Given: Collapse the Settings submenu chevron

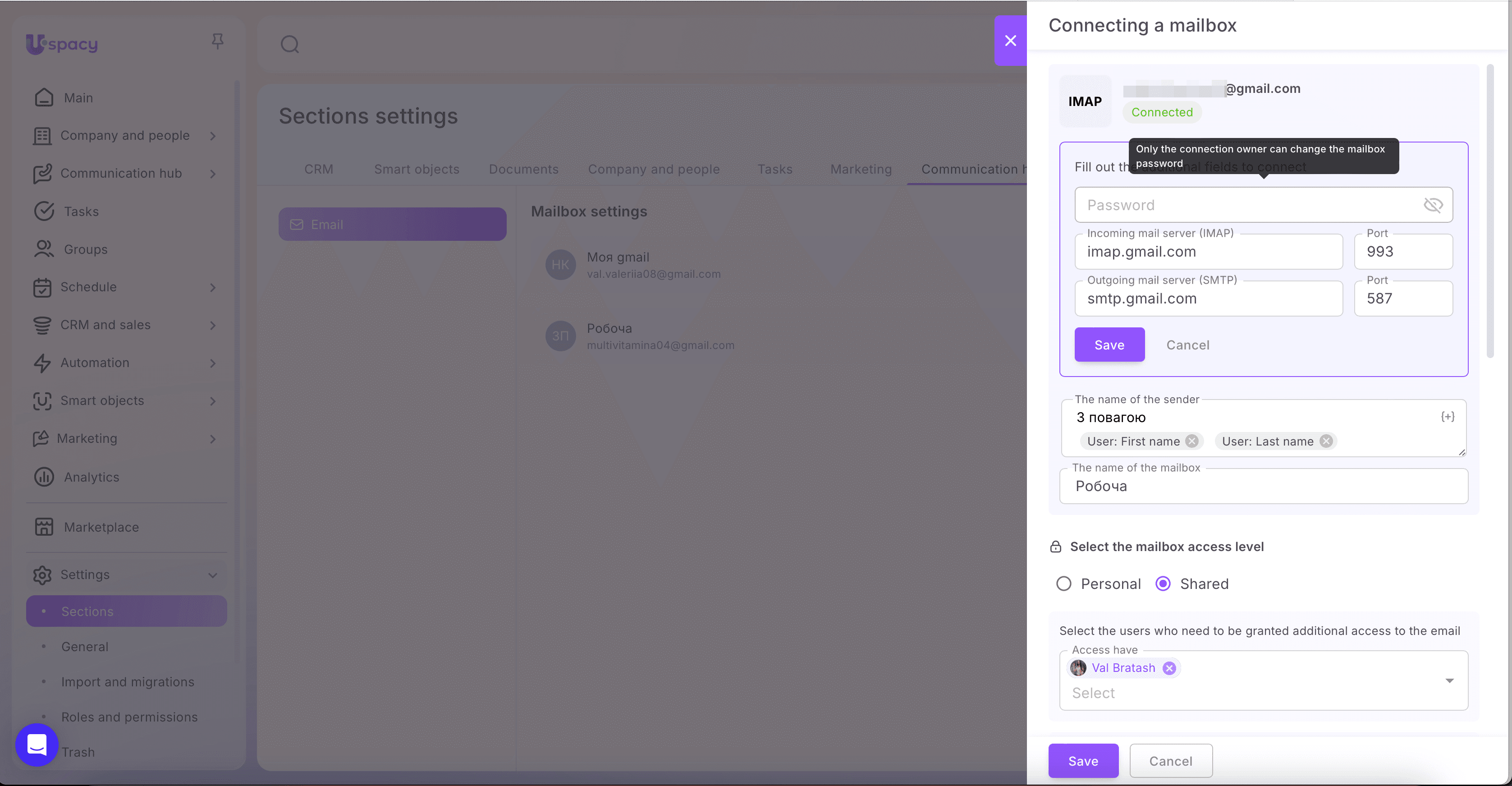Looking at the screenshot, I should [213, 575].
